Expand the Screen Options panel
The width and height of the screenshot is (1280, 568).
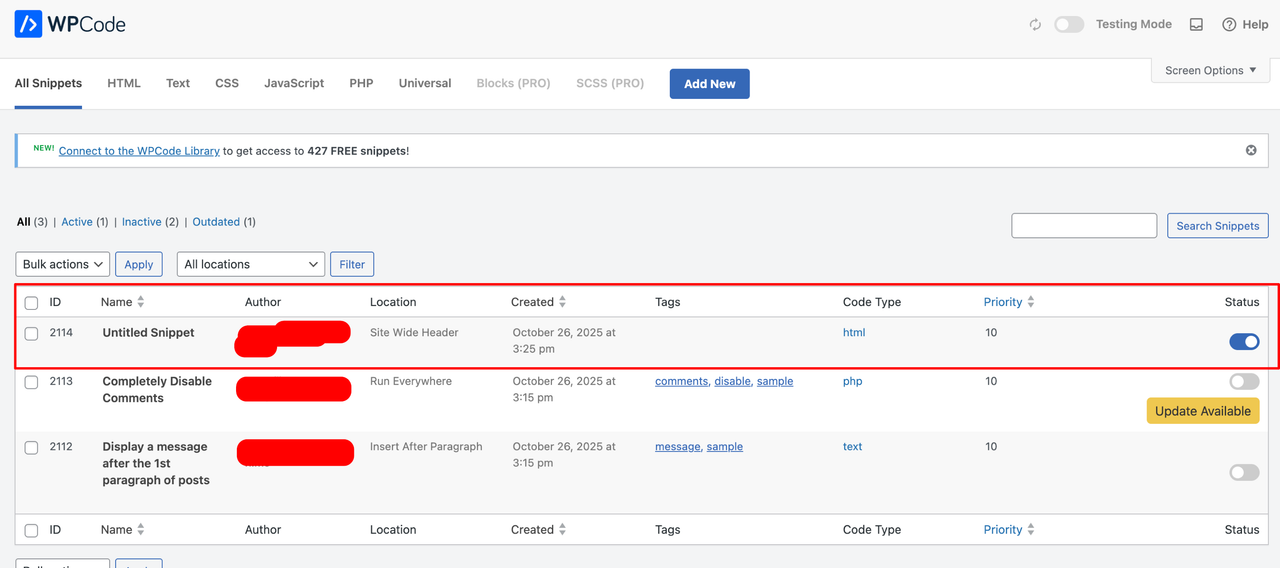[x=1210, y=71]
